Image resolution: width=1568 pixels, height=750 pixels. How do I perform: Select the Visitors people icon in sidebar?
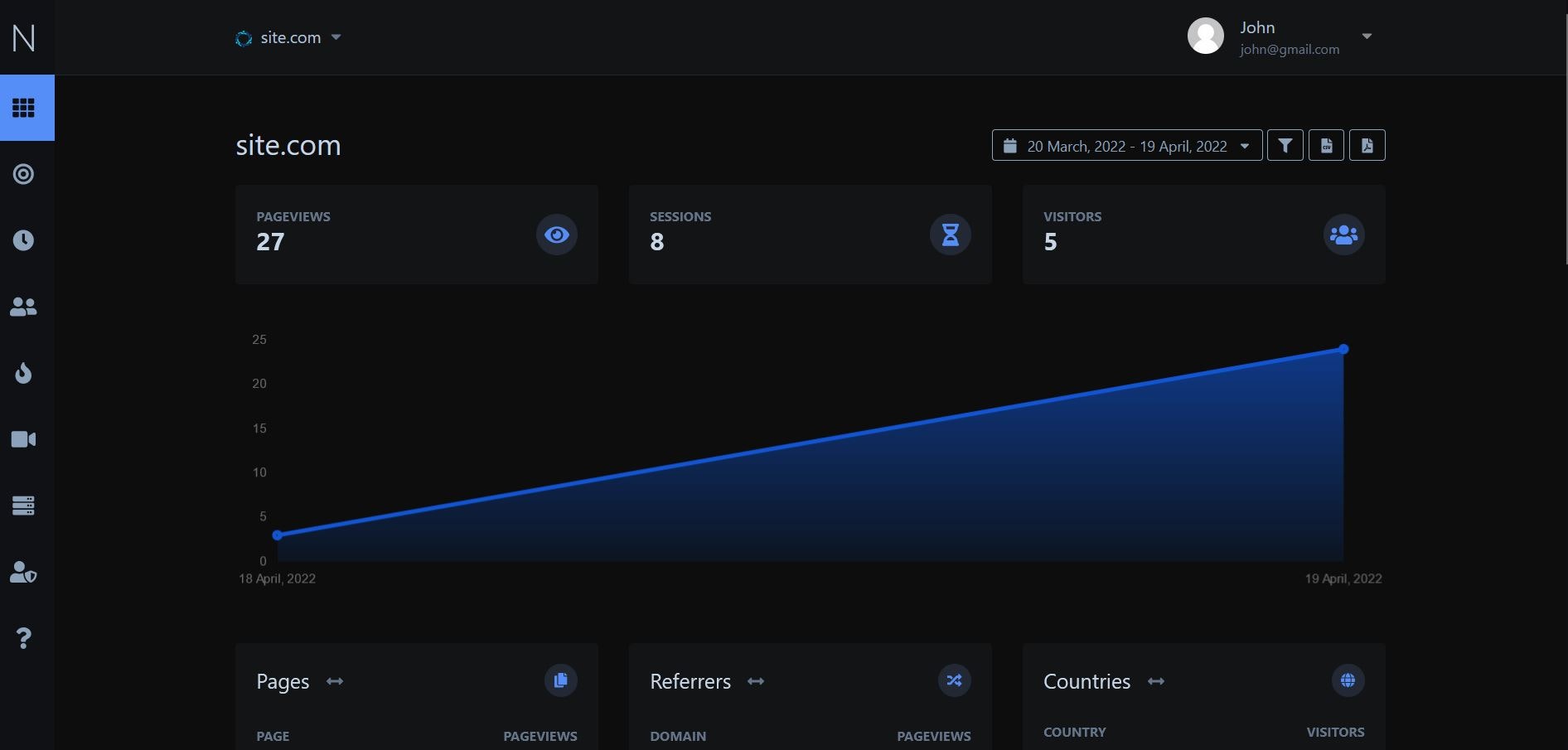(x=24, y=307)
